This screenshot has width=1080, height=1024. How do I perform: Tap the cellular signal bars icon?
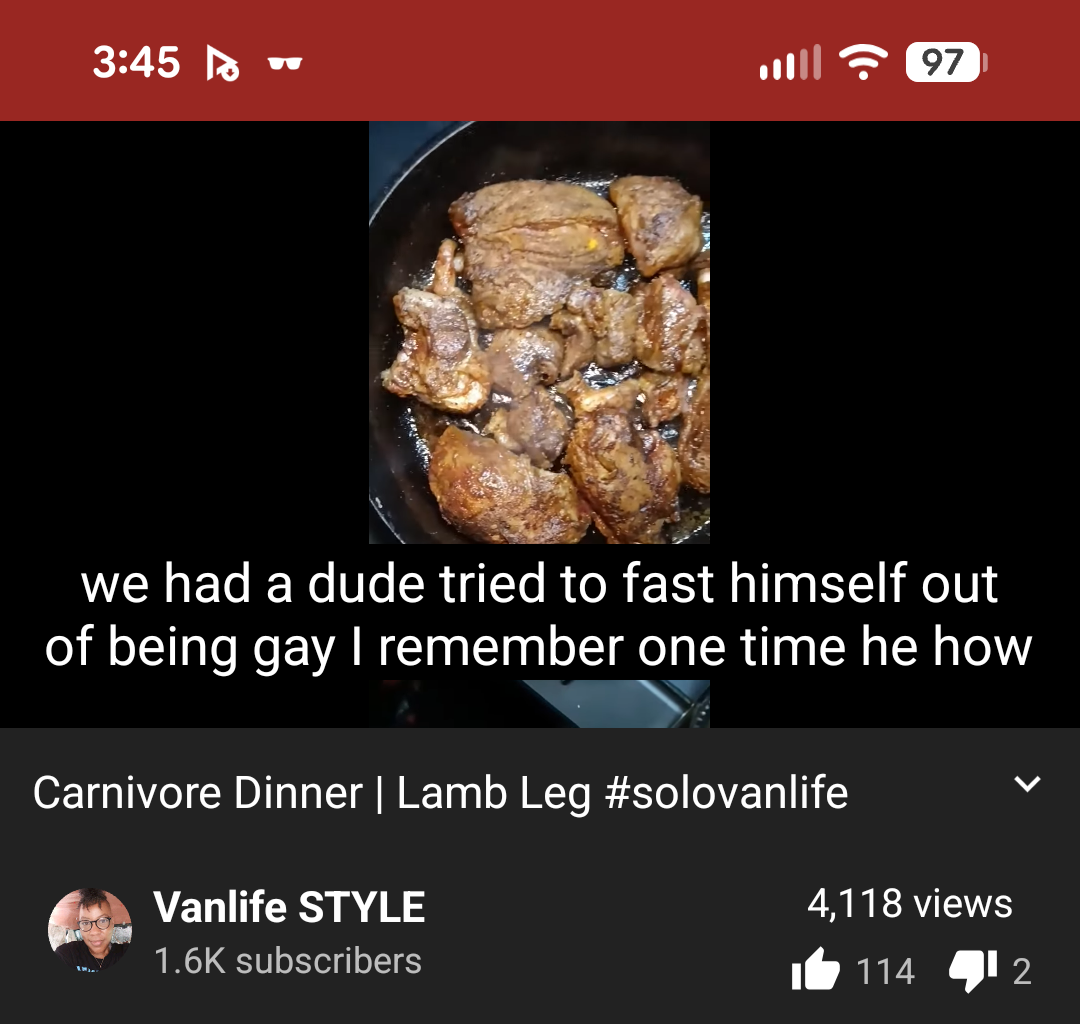pos(790,62)
